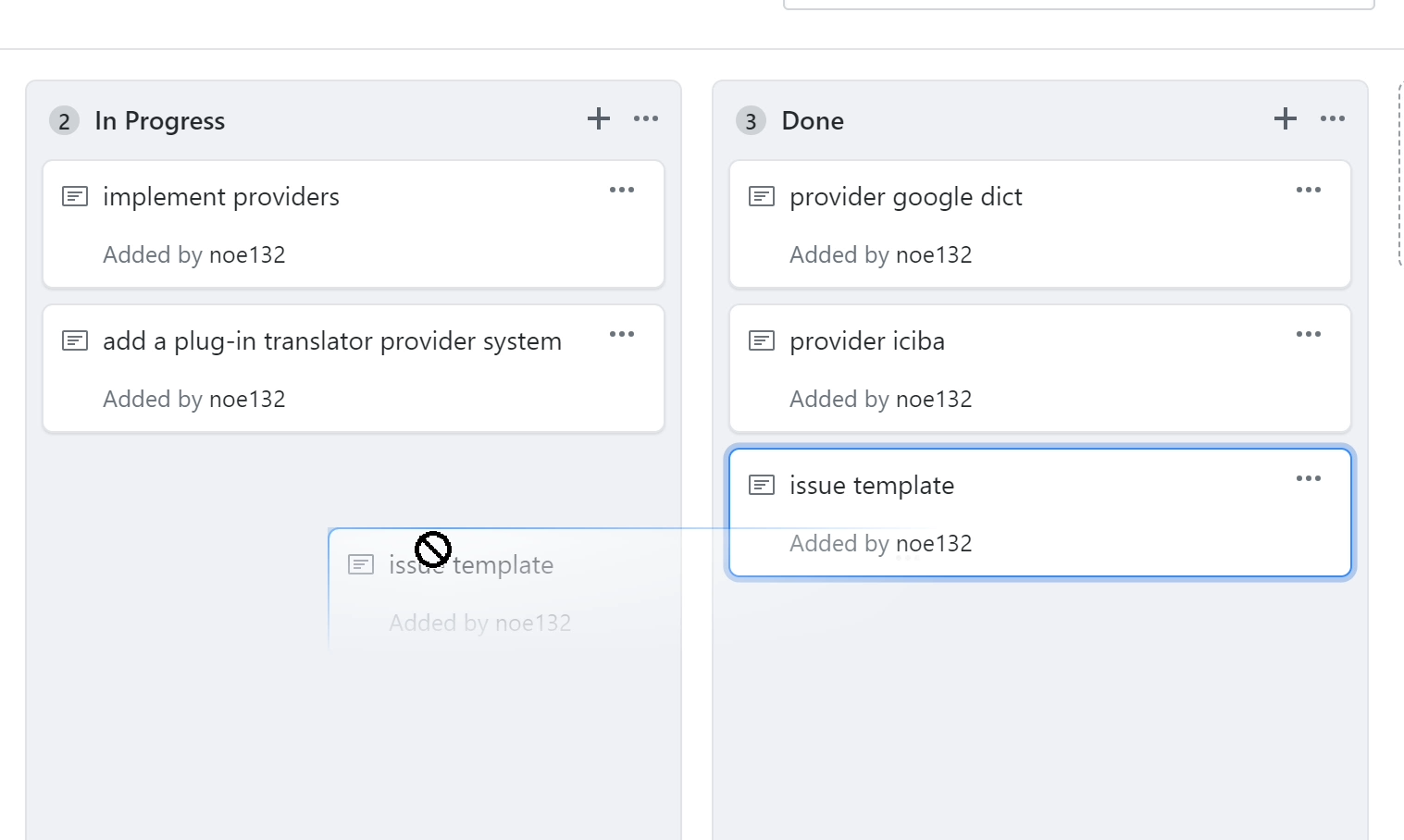The height and width of the screenshot is (840, 1404).
Task: Select the Done column title
Action: click(813, 121)
